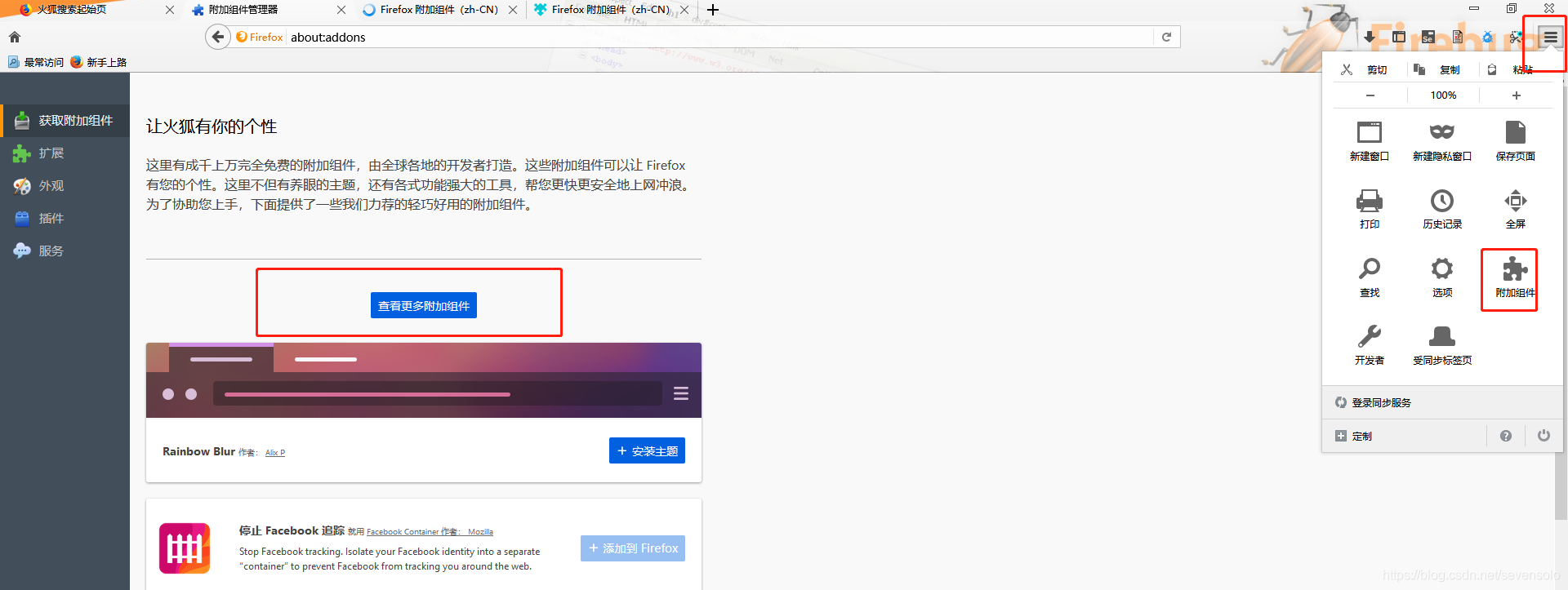Open 新建窗口 (New Window)
Image resolution: width=1568 pixels, height=590 pixels.
[x=1370, y=141]
